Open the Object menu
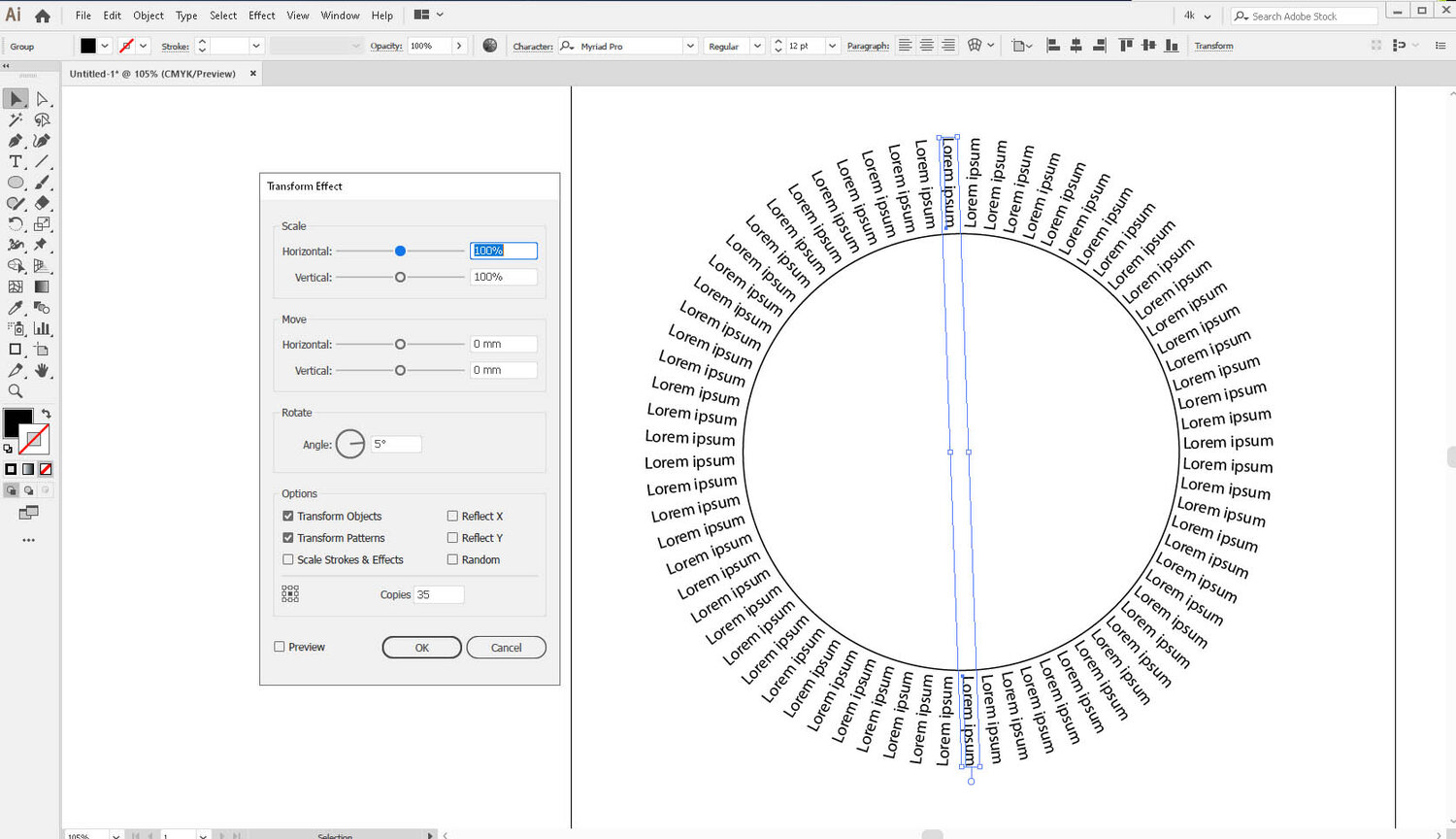This screenshot has width=1456, height=839. pyautogui.click(x=148, y=16)
